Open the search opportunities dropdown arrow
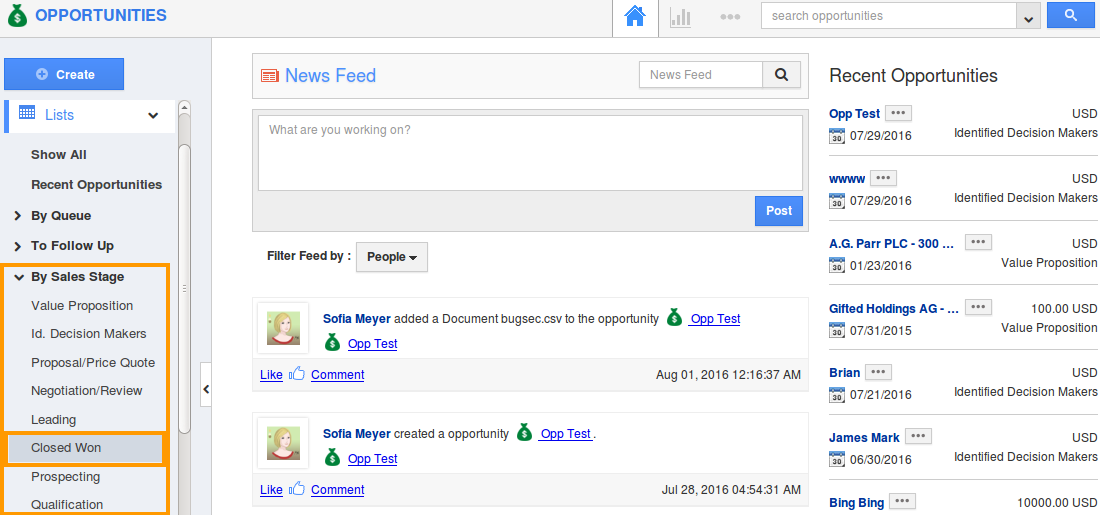This screenshot has width=1100, height=515. point(1028,17)
